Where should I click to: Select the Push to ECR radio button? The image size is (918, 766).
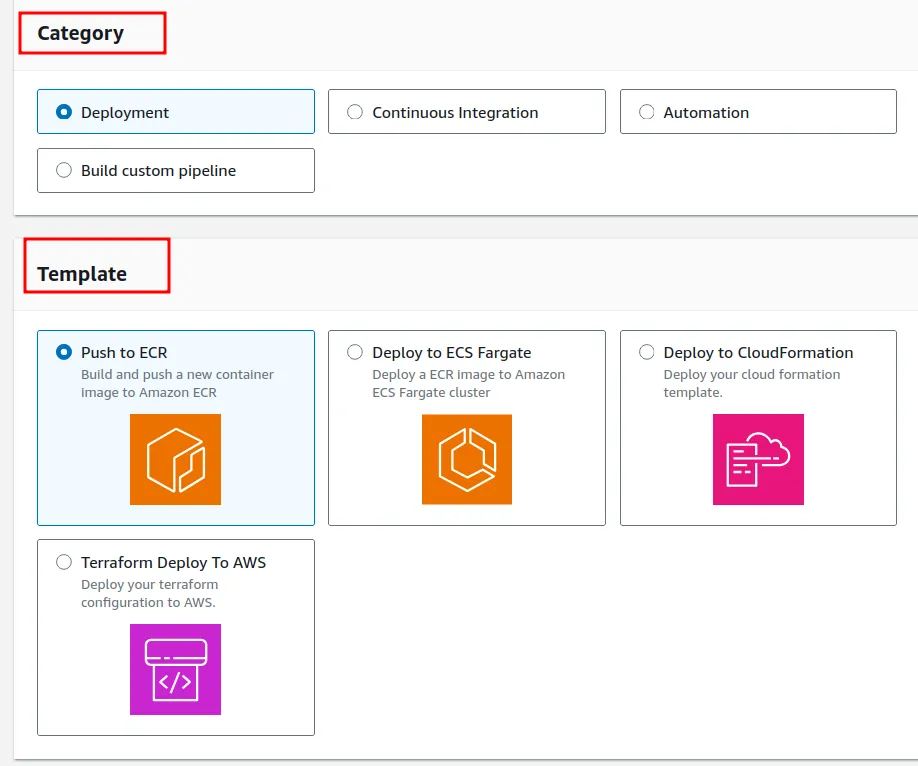[x=64, y=352]
